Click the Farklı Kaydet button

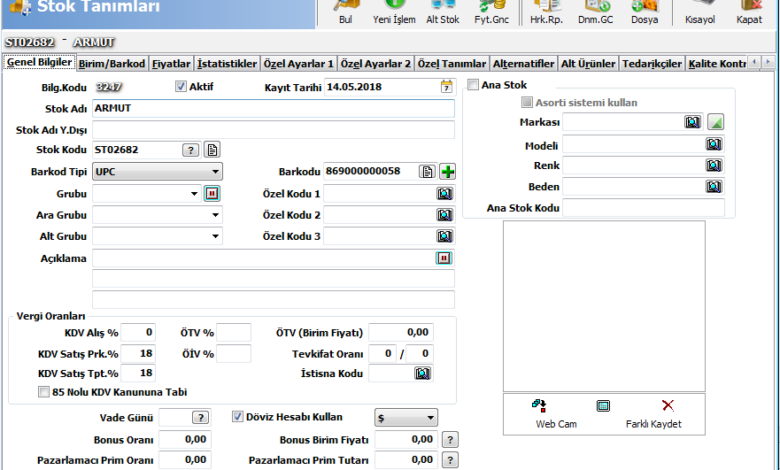653,414
